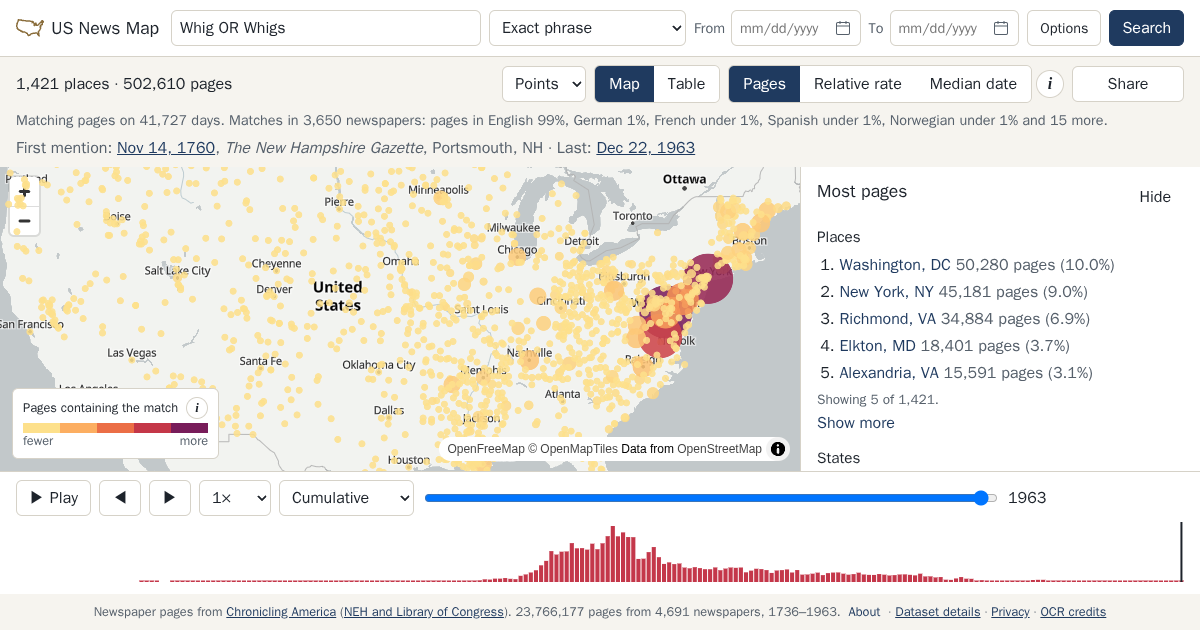
Task: Click the tallest bar in the histogram
Action: pyautogui.click(x=612, y=554)
